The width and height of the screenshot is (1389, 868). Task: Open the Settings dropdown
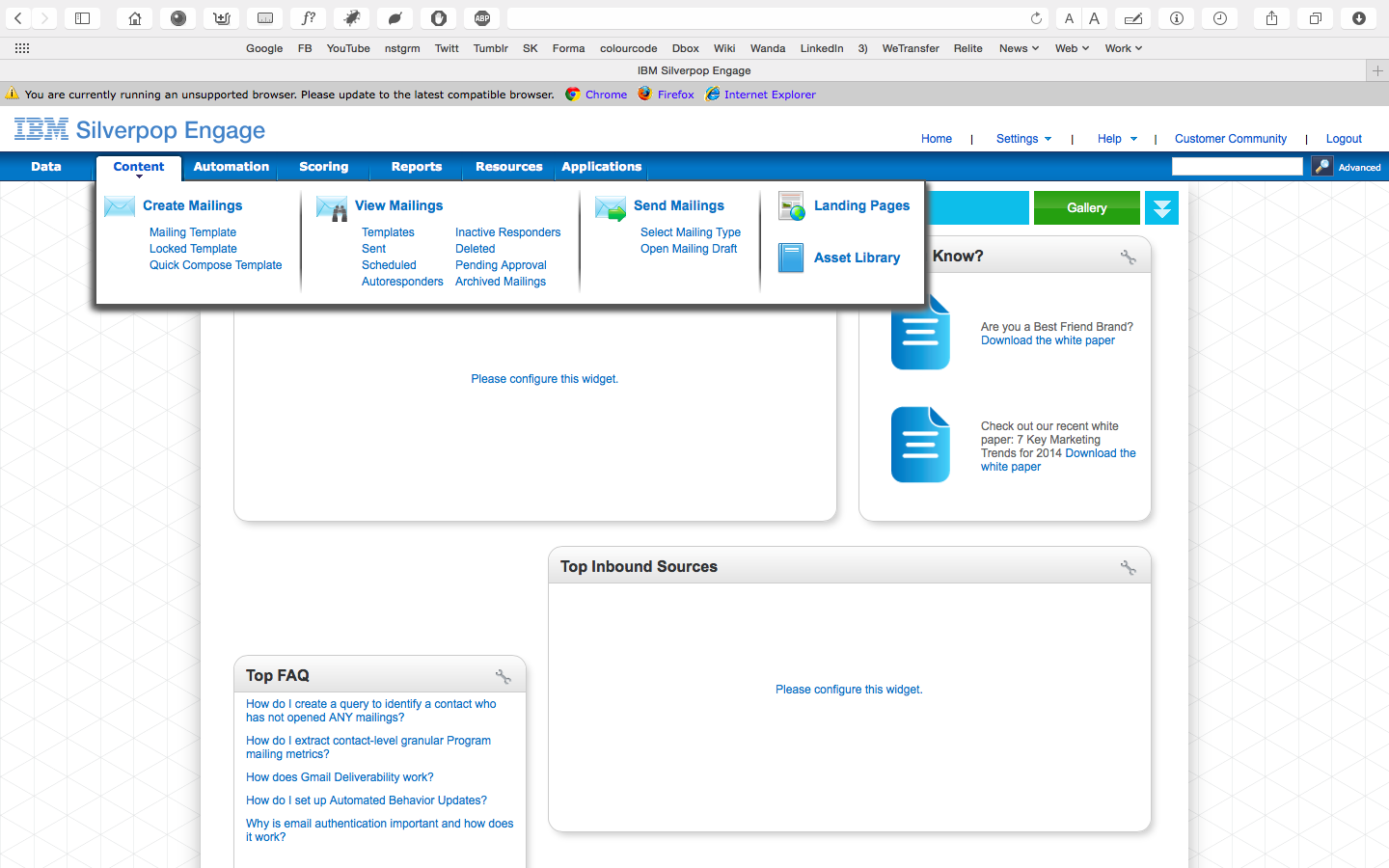1023,139
